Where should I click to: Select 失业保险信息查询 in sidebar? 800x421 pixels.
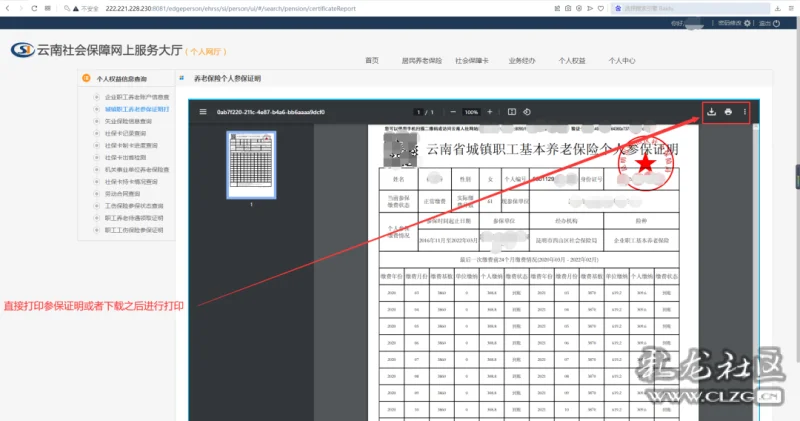[x=128, y=121]
